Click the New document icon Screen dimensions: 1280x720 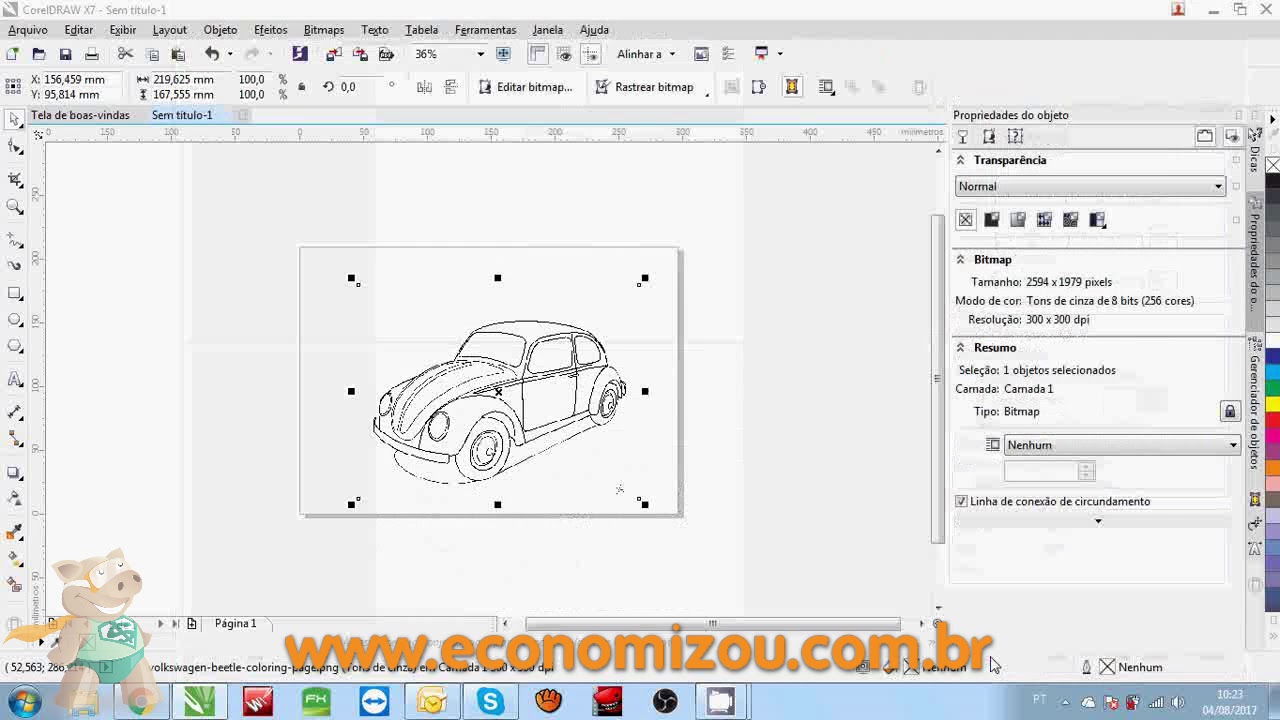tap(12, 54)
